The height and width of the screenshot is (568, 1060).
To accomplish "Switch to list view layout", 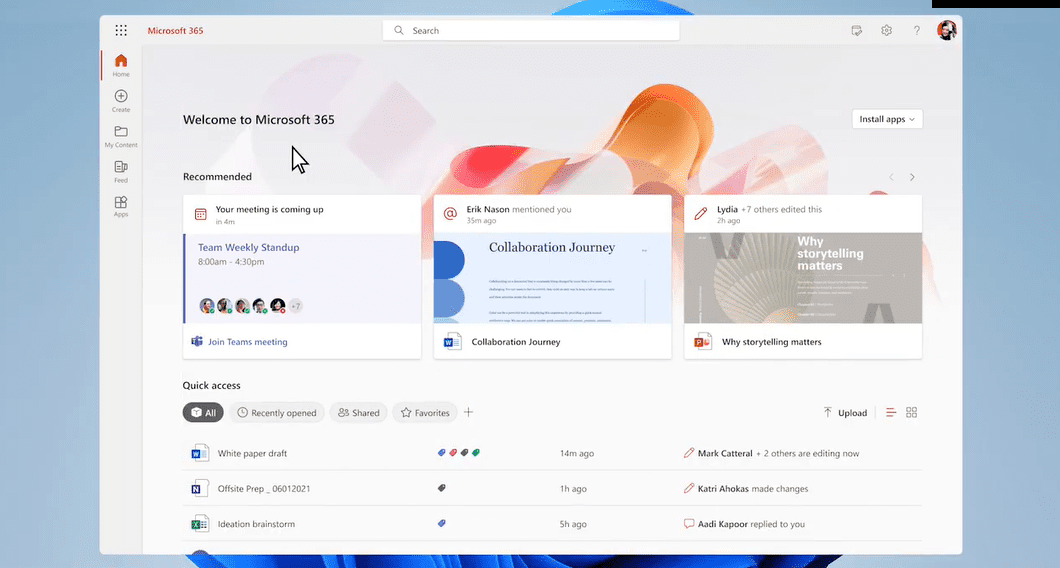I will coord(891,412).
